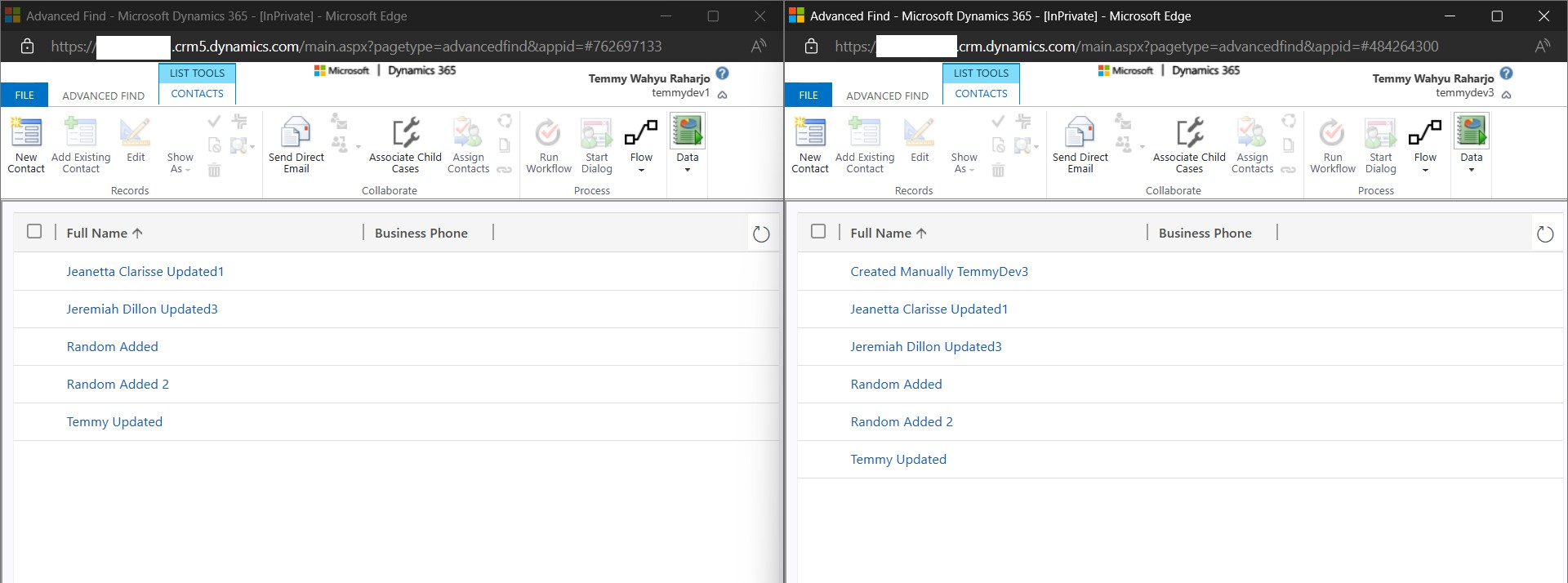Screen dimensions: 1568x583
Task: Select CONTACTS tab in left window
Action: click(x=197, y=93)
